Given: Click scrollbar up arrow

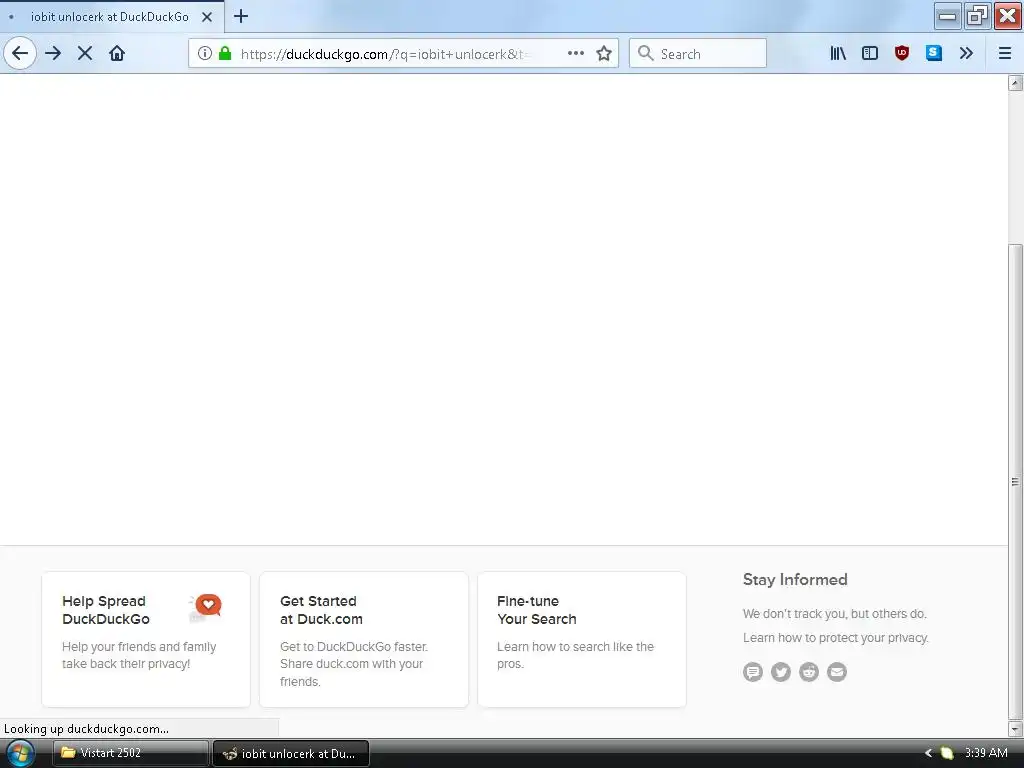Looking at the screenshot, I should (x=1016, y=82).
